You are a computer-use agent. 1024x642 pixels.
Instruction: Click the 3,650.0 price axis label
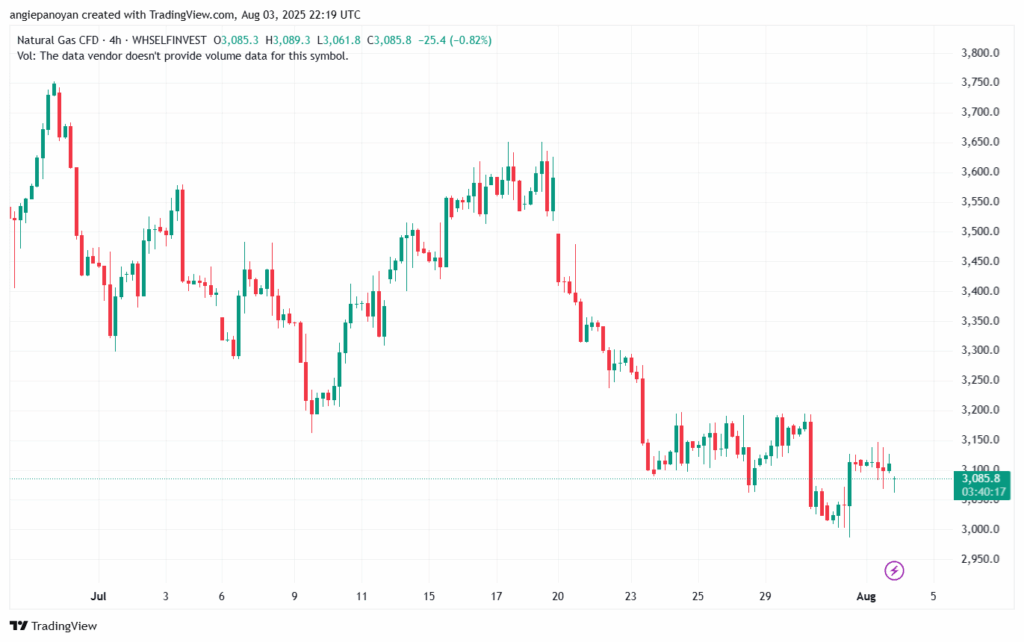click(980, 142)
